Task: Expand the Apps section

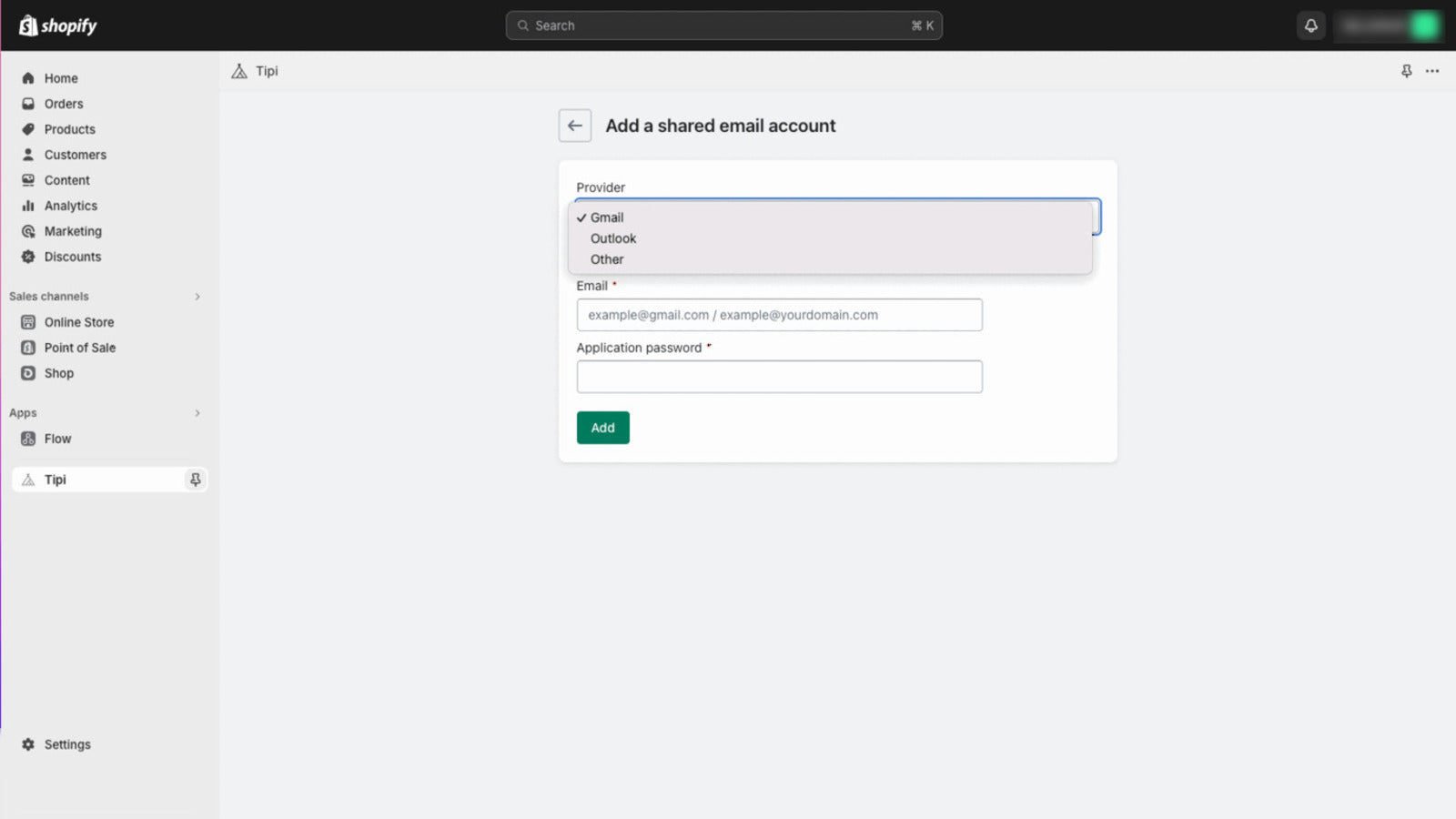Action: click(x=197, y=413)
